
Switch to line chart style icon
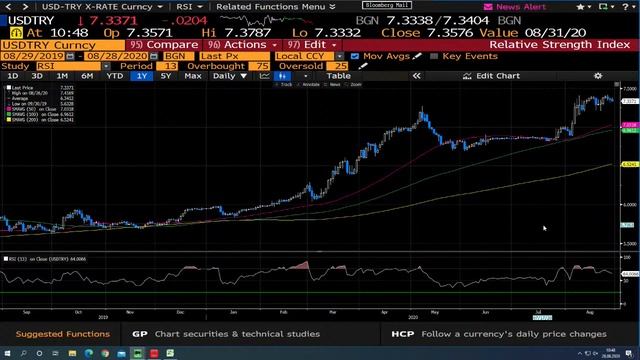click(x=264, y=76)
